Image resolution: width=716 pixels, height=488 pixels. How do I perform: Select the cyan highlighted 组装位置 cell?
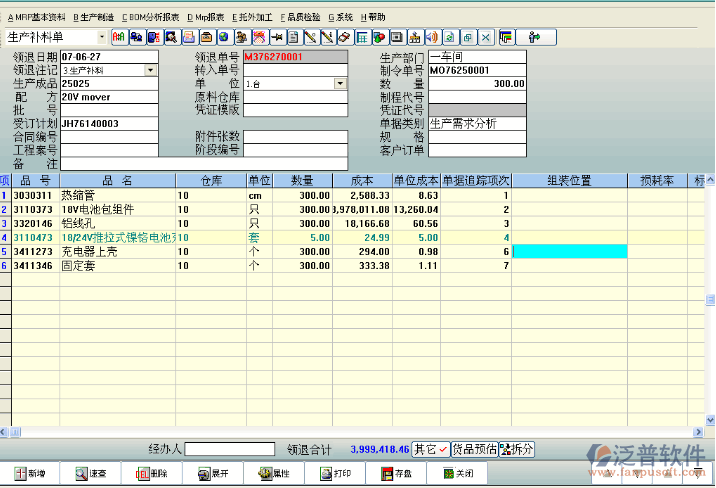(569, 252)
